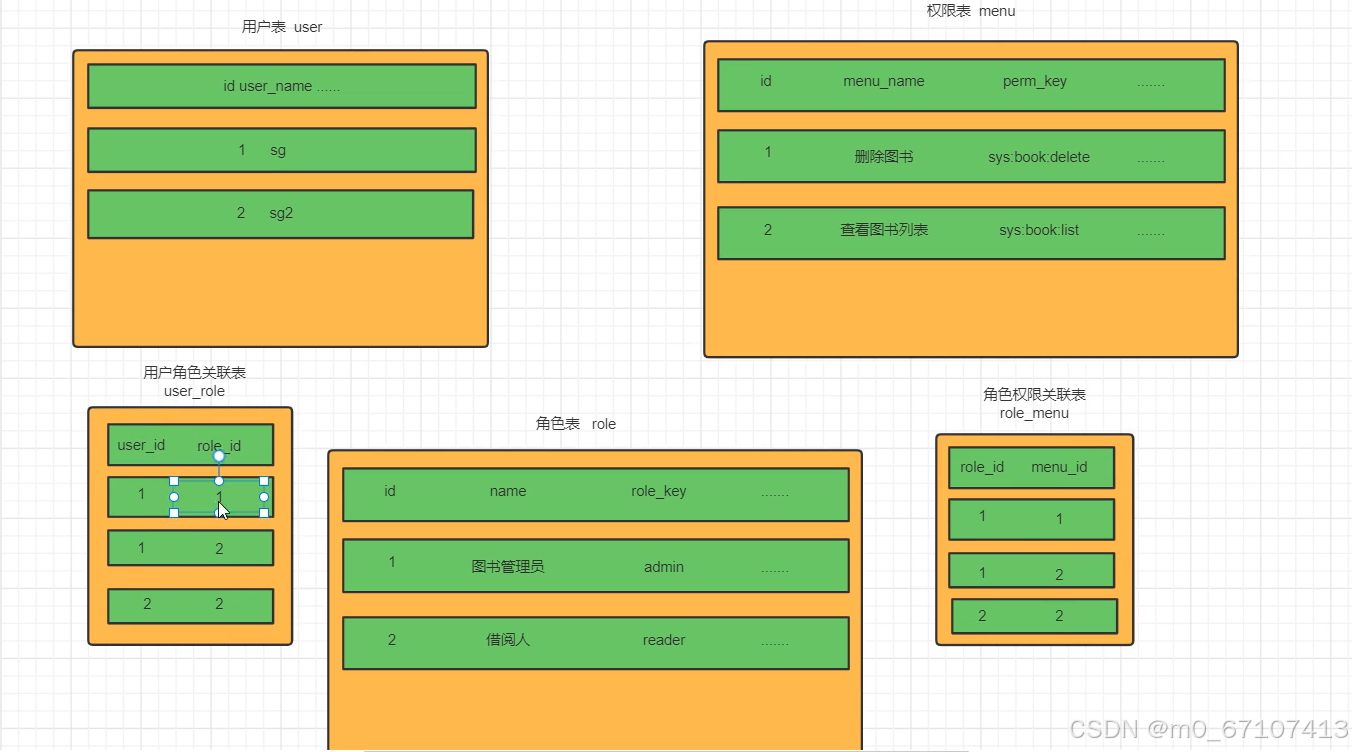The width and height of the screenshot is (1352, 752).
Task: Select the user_role row with values 1 2
Action: pos(190,547)
